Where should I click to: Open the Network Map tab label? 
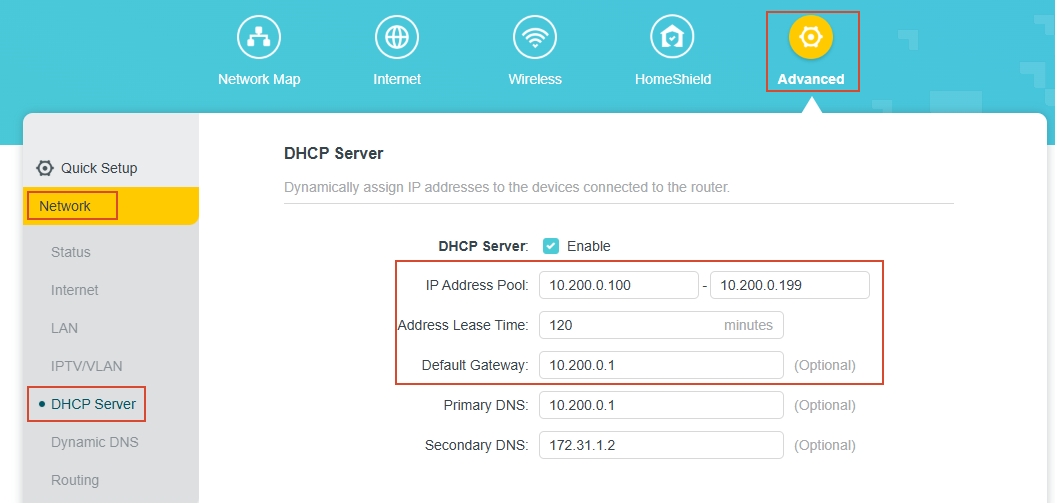[x=259, y=79]
